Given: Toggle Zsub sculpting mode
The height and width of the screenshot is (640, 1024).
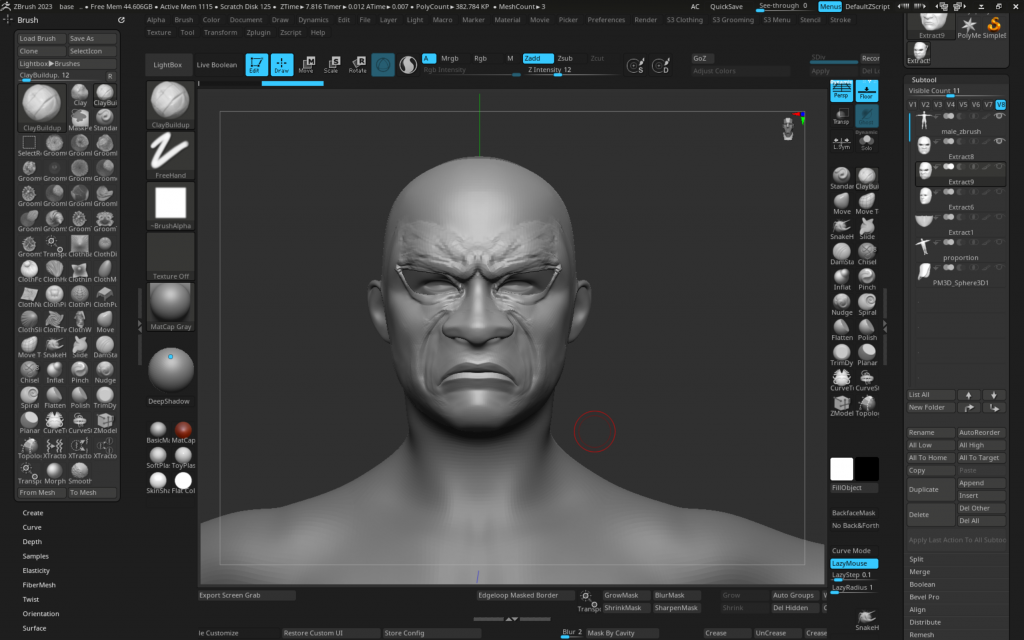Looking at the screenshot, I should coord(565,58).
